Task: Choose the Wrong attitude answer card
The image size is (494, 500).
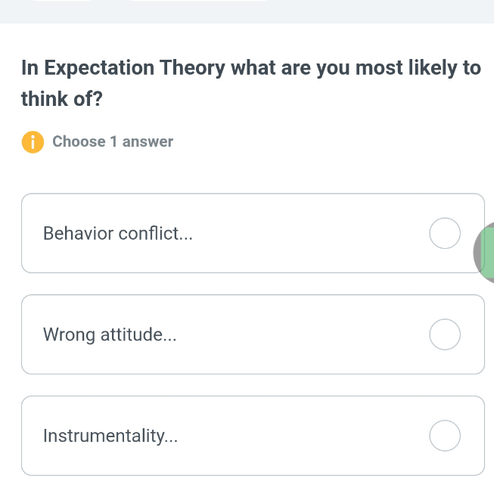Action: click(x=253, y=334)
